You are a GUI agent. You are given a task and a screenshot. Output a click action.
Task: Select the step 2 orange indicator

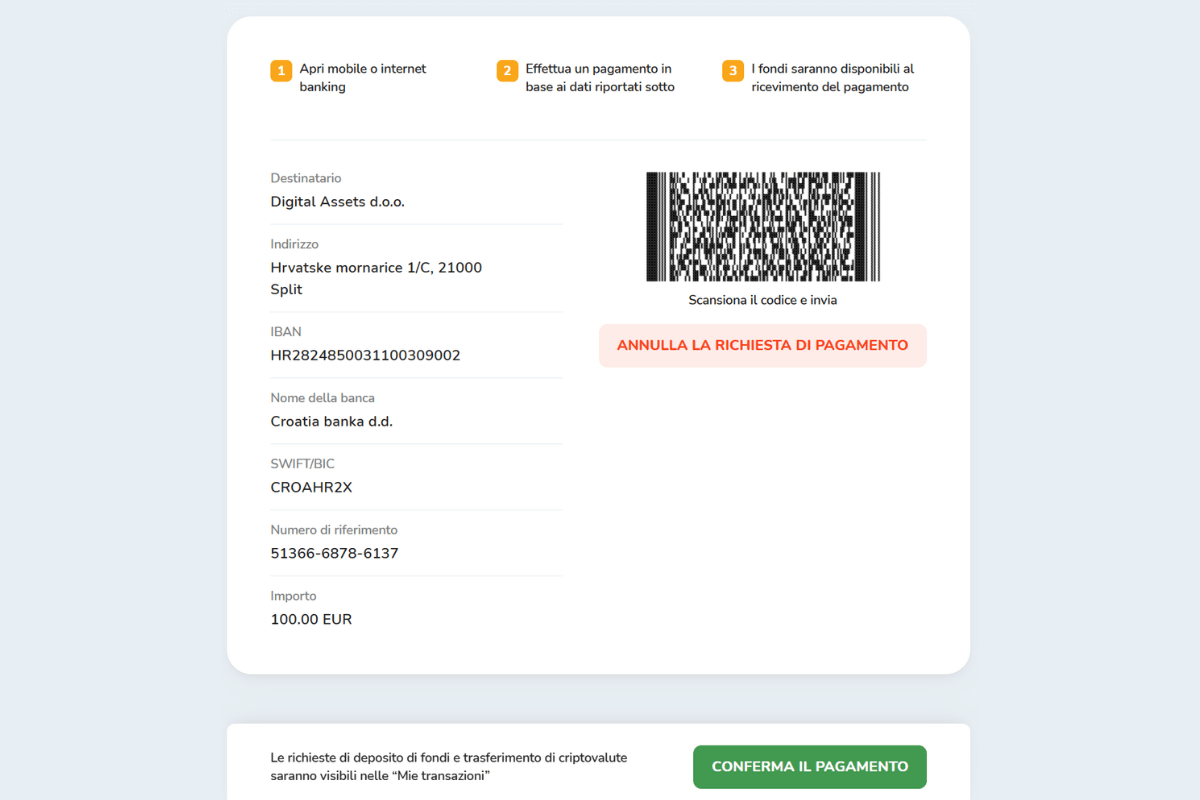tap(508, 71)
